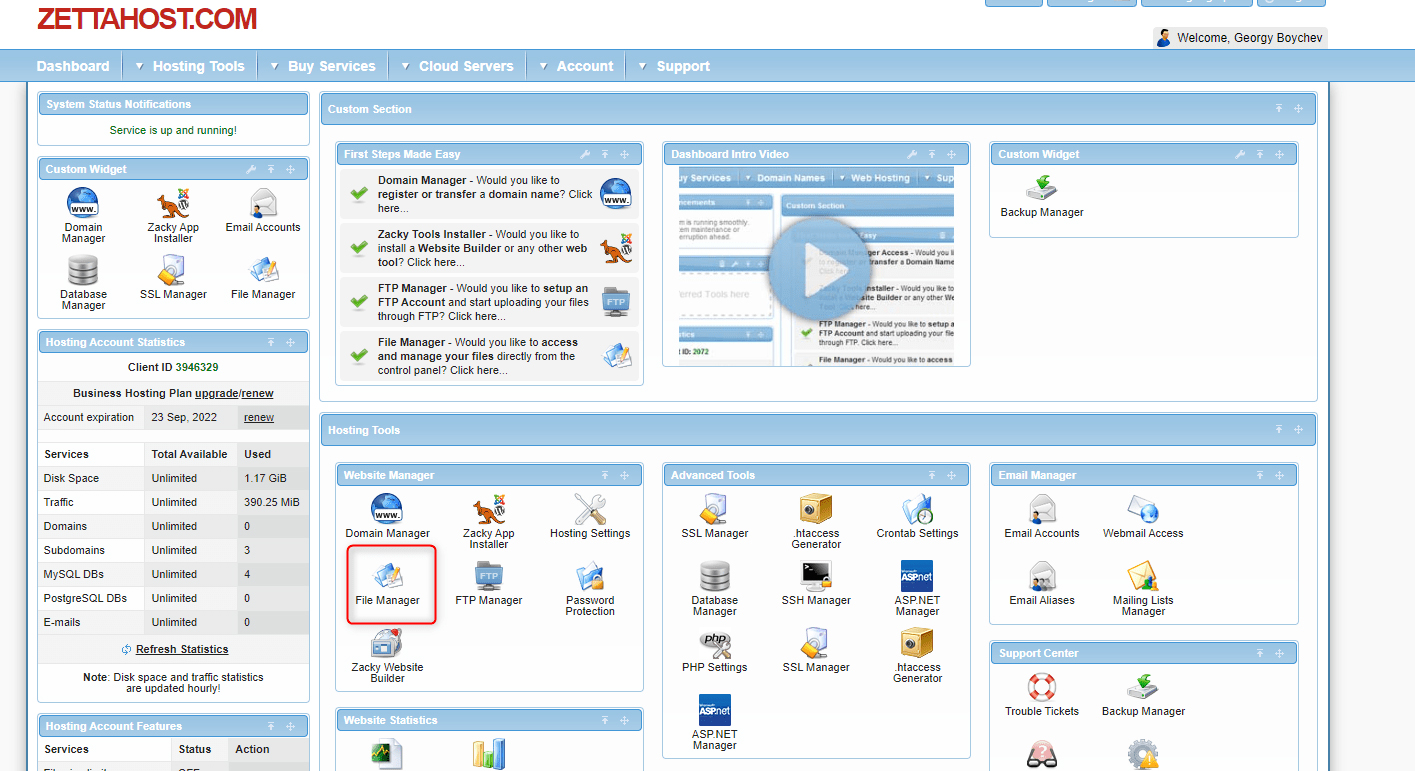Open Database Manager in the sidebar Custom Widget
Image resolution: width=1415 pixels, height=771 pixels.
(x=83, y=282)
